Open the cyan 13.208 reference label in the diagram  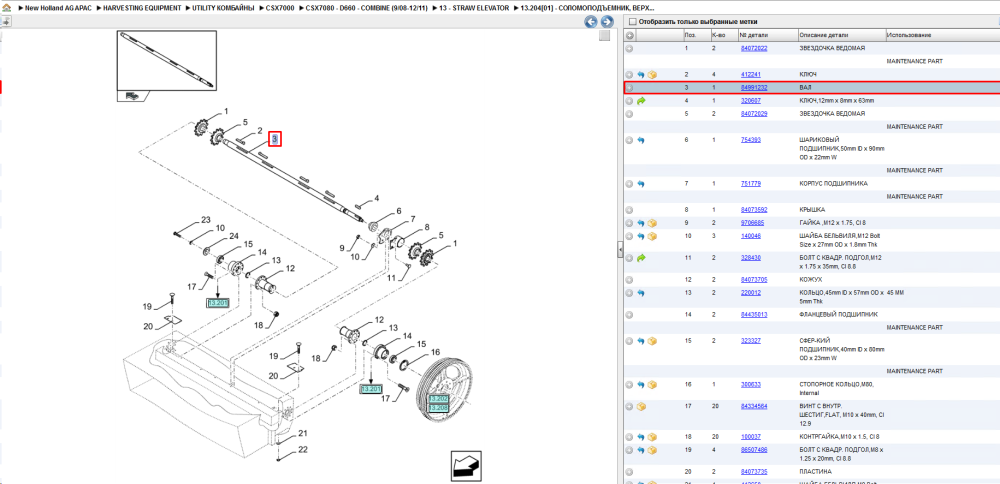point(439,407)
